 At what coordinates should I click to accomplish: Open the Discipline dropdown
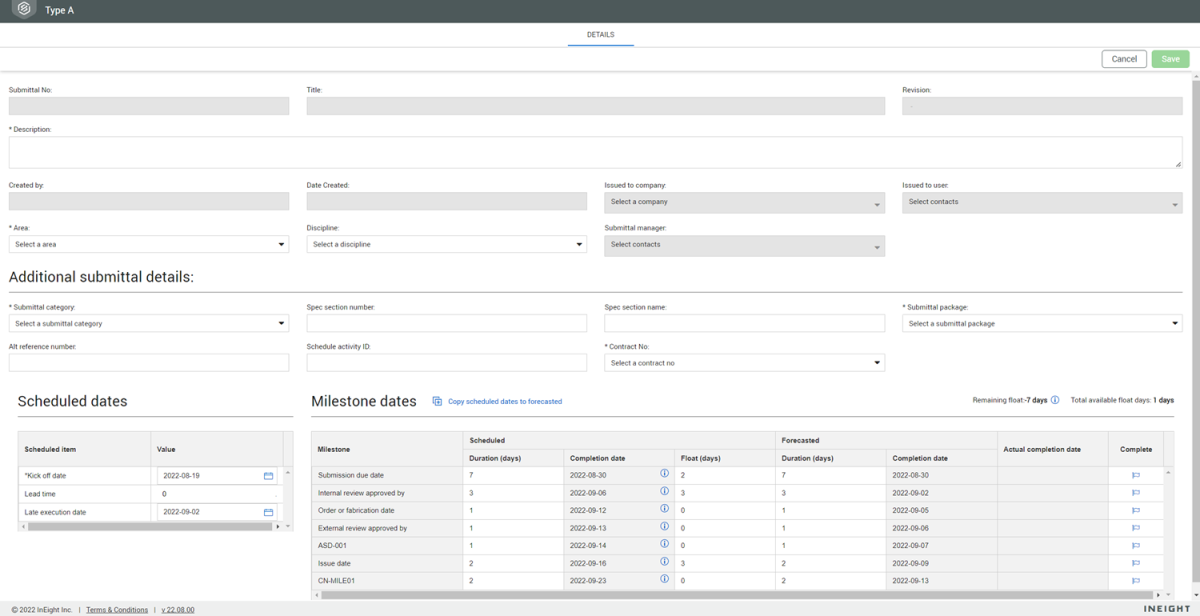tap(446, 244)
